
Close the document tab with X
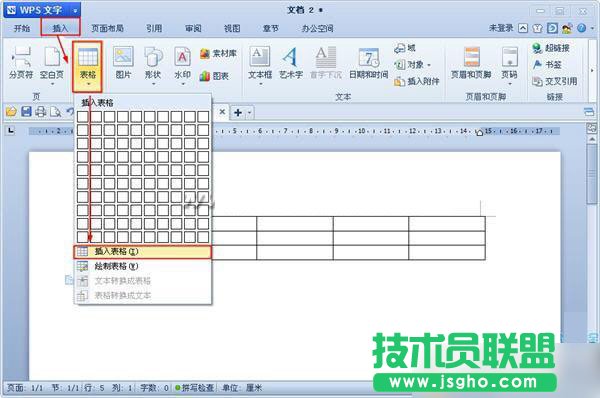pos(222,112)
